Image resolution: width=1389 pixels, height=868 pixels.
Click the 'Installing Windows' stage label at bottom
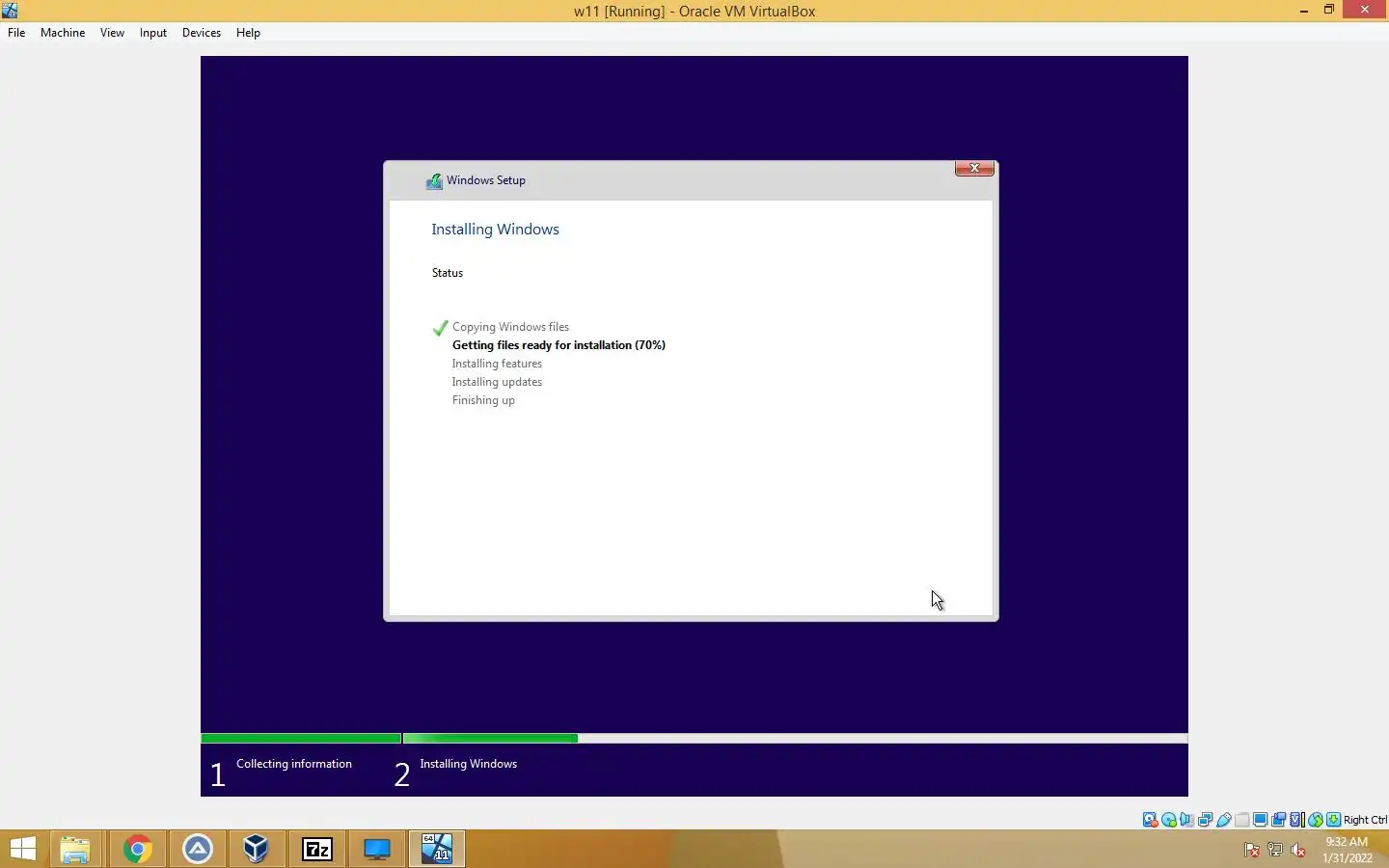point(468,764)
